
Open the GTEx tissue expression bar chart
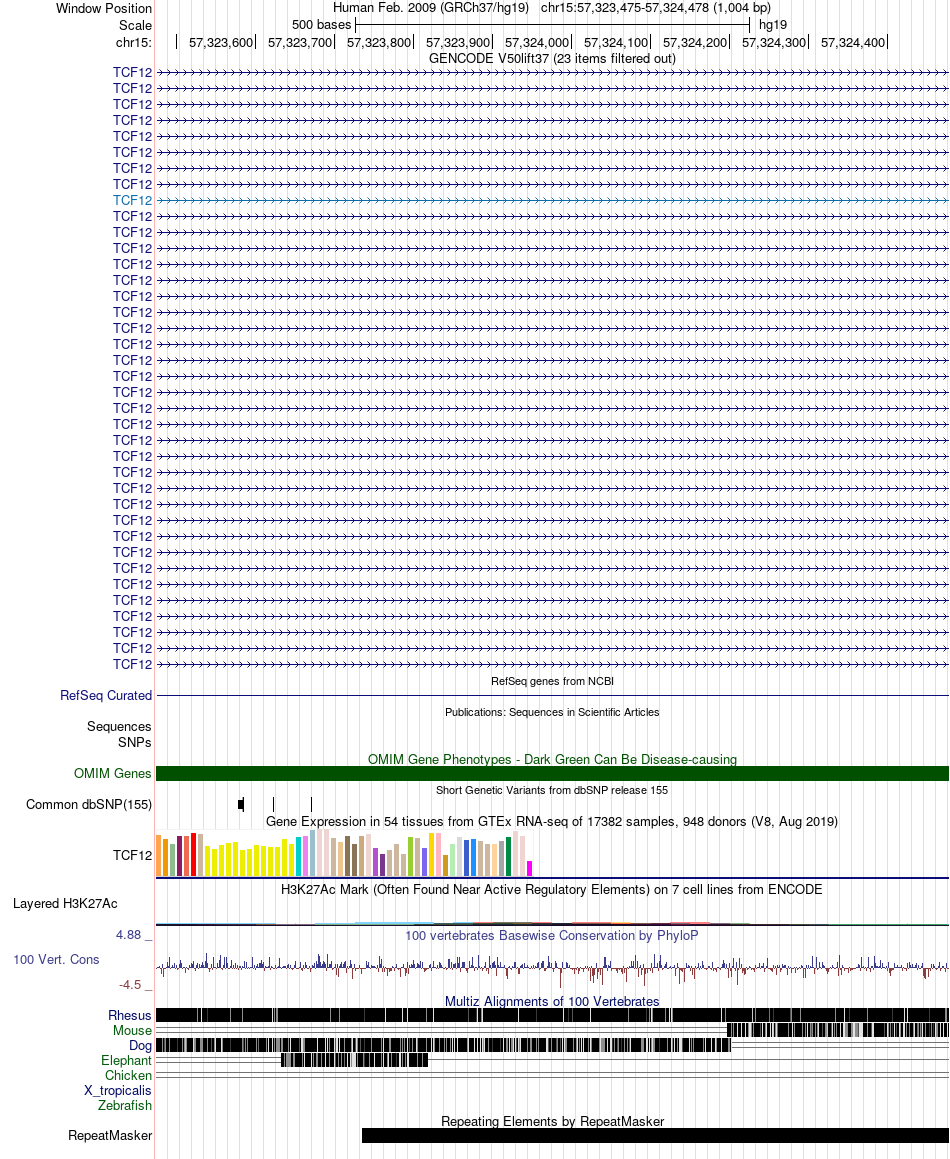click(x=345, y=853)
